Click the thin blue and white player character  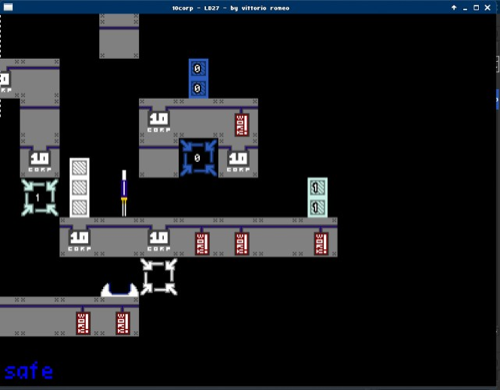[124, 194]
